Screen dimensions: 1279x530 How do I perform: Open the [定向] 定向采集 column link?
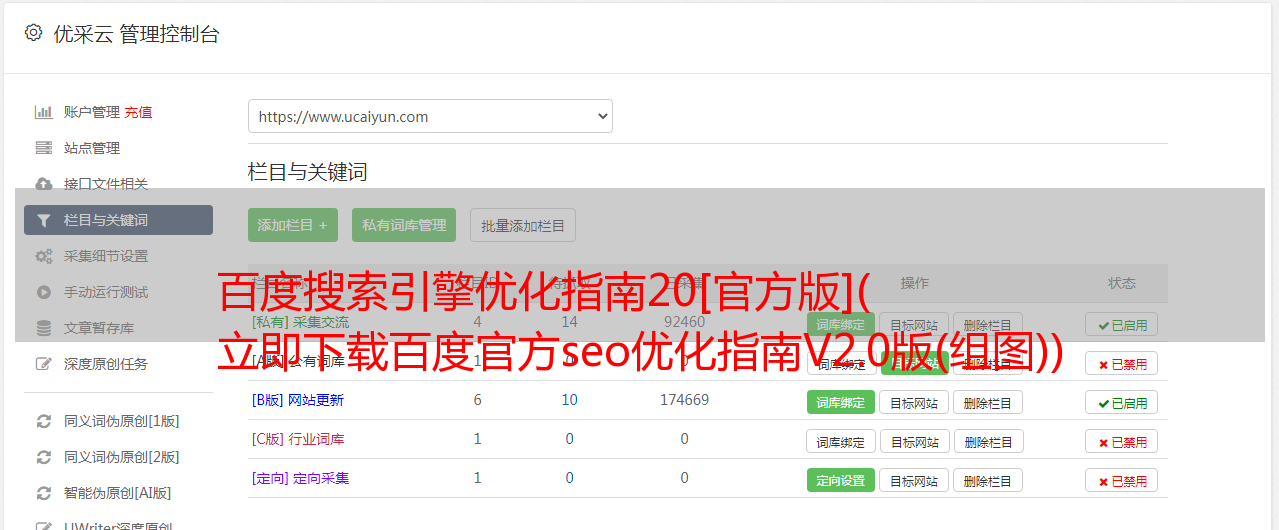301,478
